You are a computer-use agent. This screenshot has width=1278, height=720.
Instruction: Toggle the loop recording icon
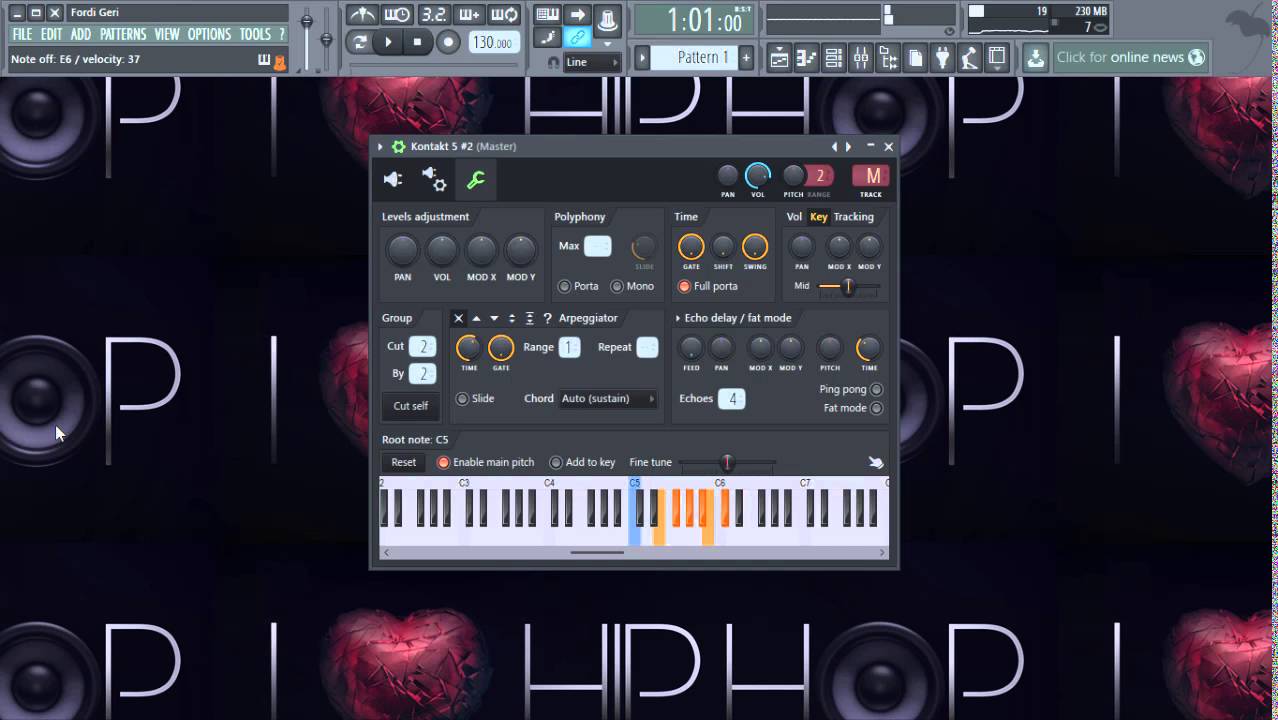click(505, 15)
